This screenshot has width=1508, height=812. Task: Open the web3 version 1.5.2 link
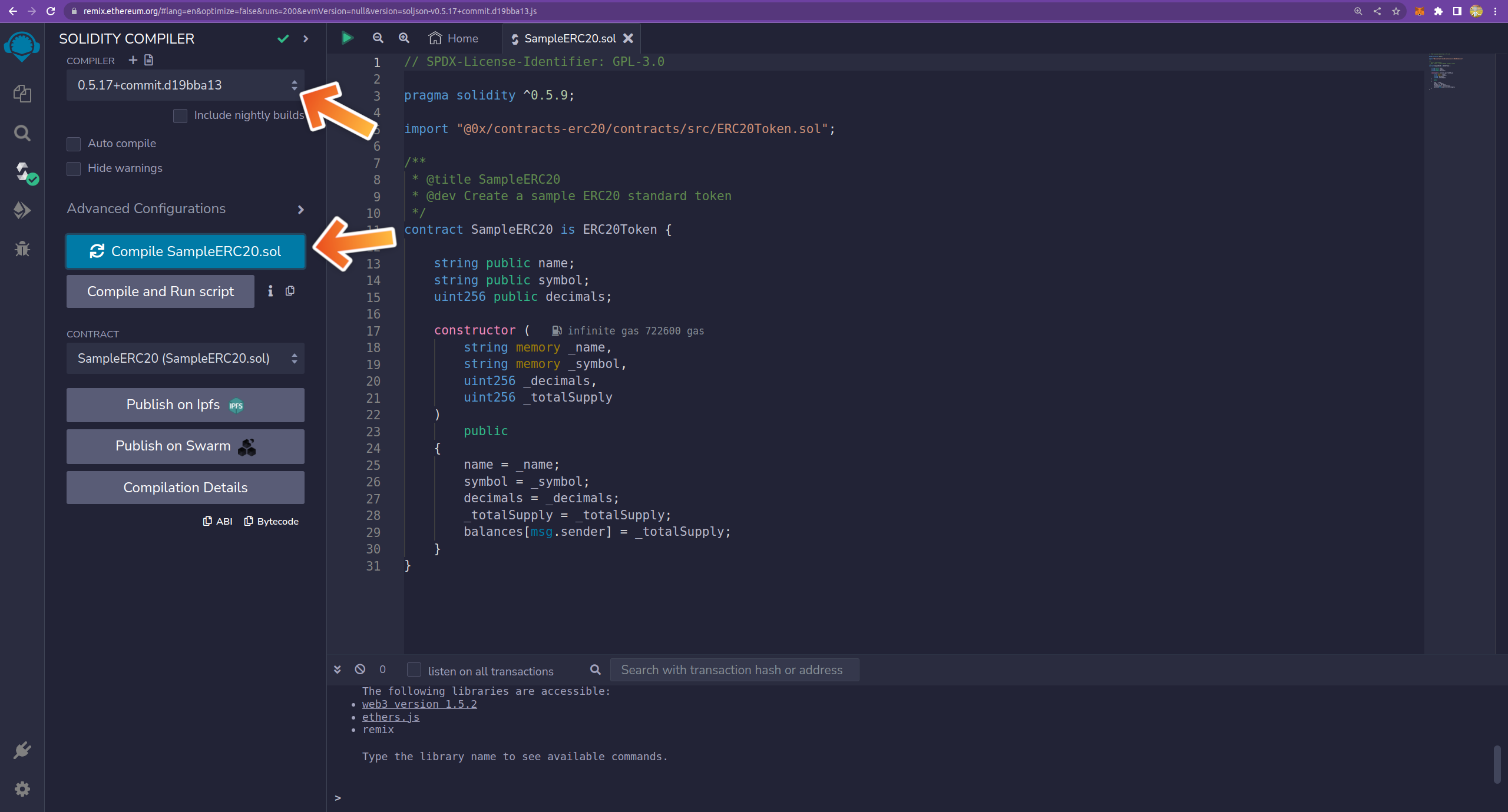coord(419,704)
